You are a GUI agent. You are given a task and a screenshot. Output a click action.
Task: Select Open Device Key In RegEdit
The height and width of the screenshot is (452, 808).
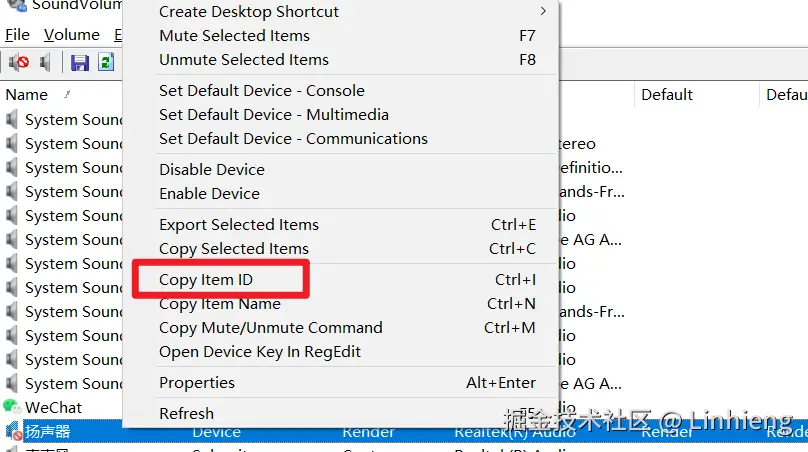coord(260,352)
